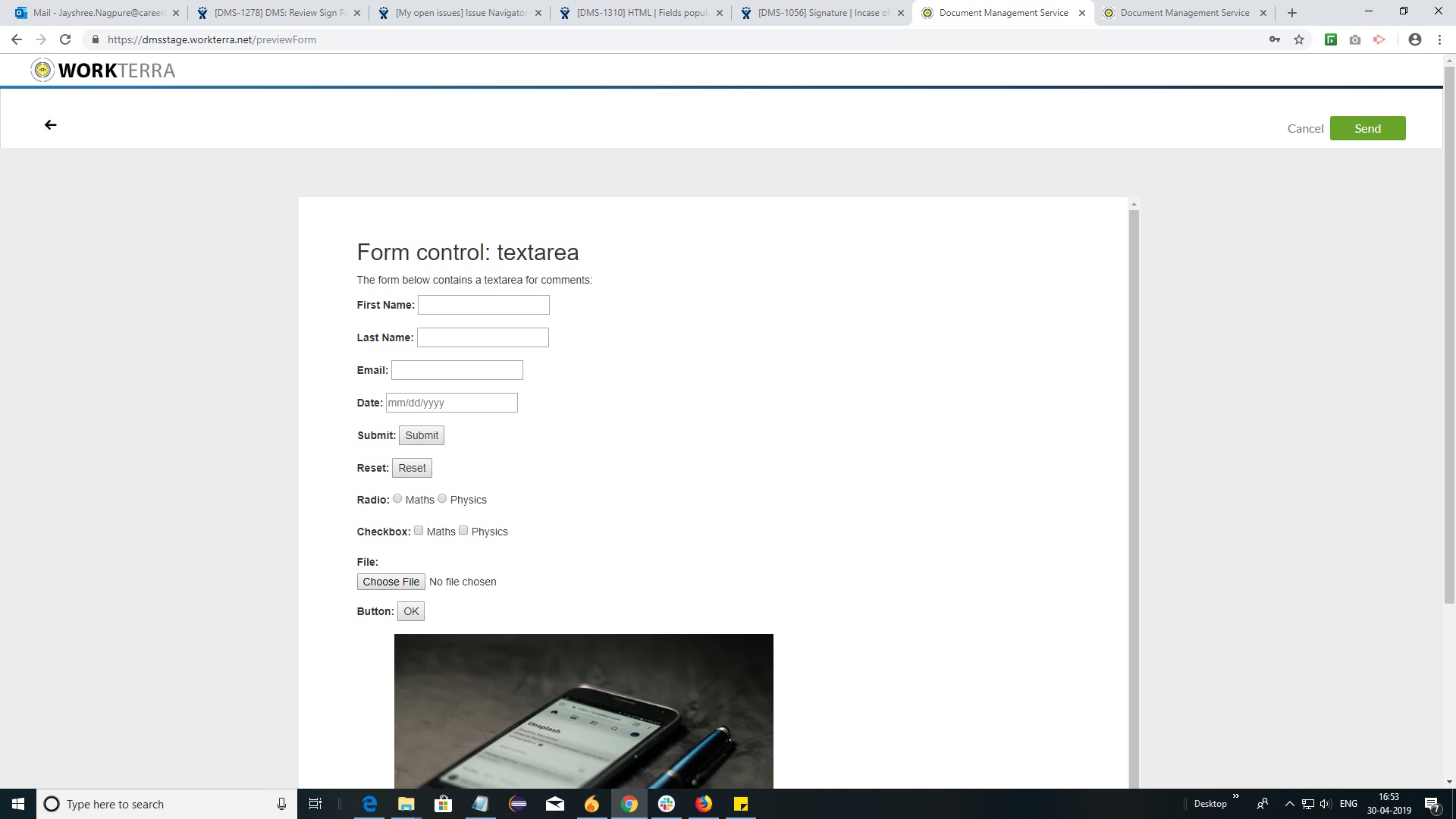Image resolution: width=1456 pixels, height=819 pixels.
Task: Click the browser page vertical scrollbar
Action: (1449, 334)
